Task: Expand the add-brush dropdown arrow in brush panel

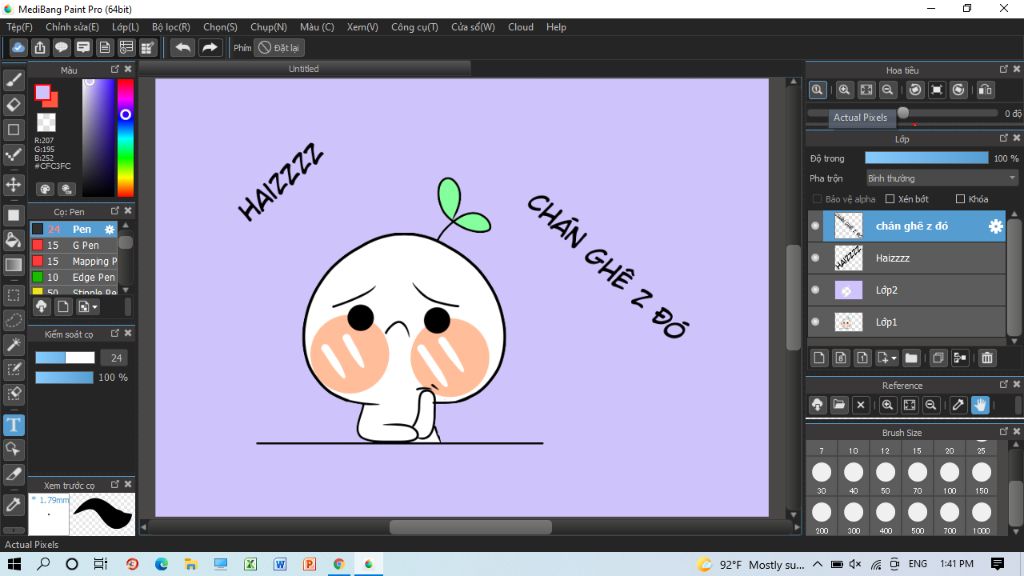Action: pos(95,307)
